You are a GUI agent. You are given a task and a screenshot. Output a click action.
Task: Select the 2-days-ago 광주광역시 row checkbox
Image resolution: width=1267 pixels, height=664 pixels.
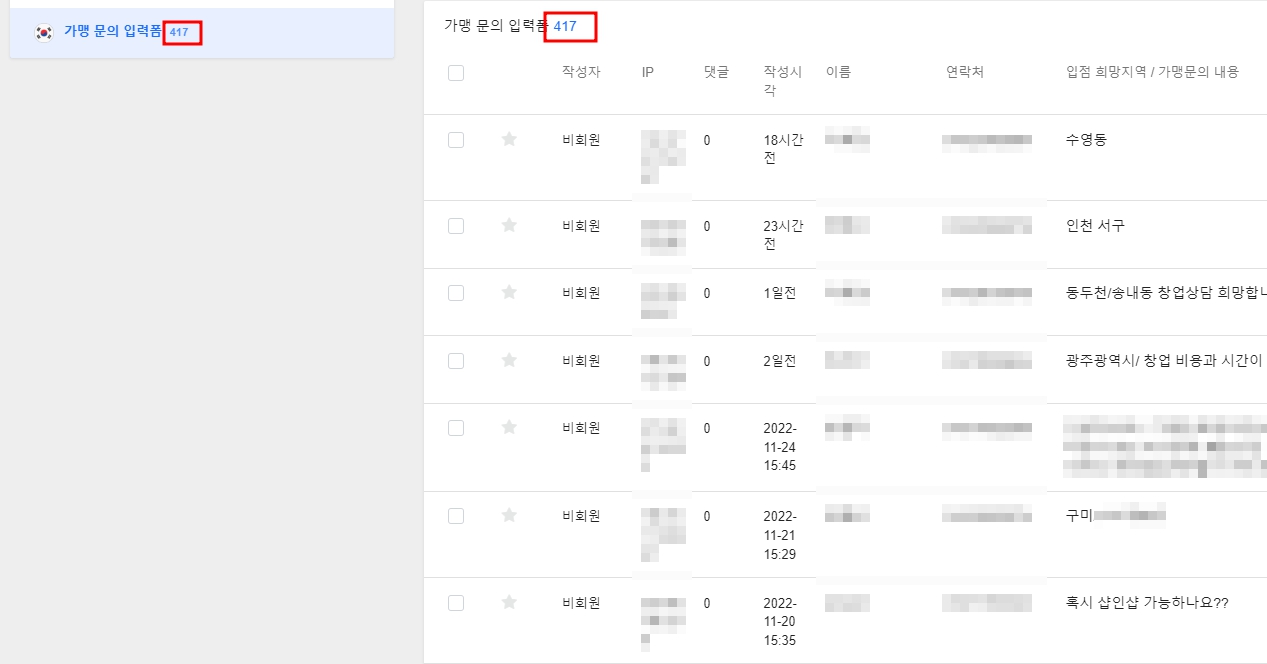(x=456, y=361)
